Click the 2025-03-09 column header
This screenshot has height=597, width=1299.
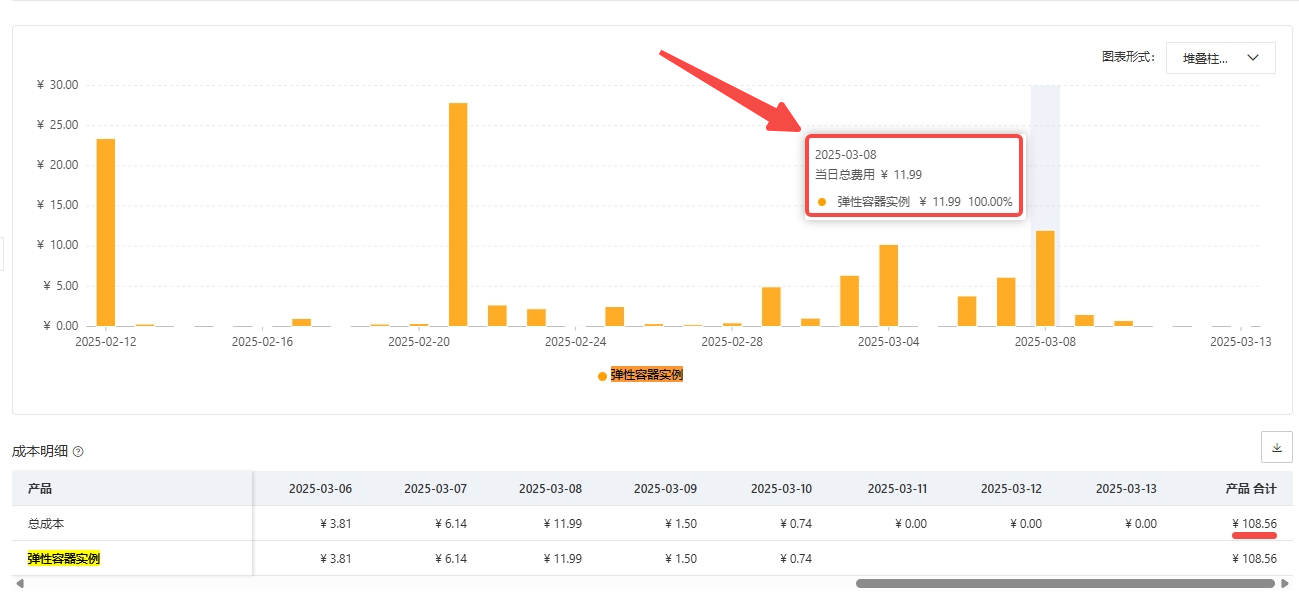pyautogui.click(x=665, y=489)
